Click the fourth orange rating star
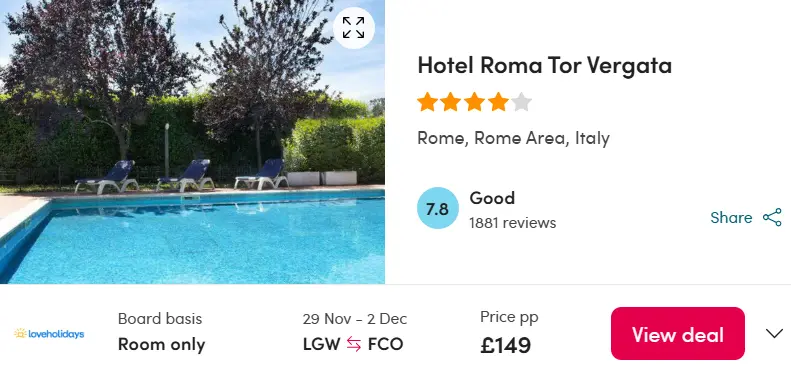Image resolution: width=791 pixels, height=374 pixels. click(498, 102)
